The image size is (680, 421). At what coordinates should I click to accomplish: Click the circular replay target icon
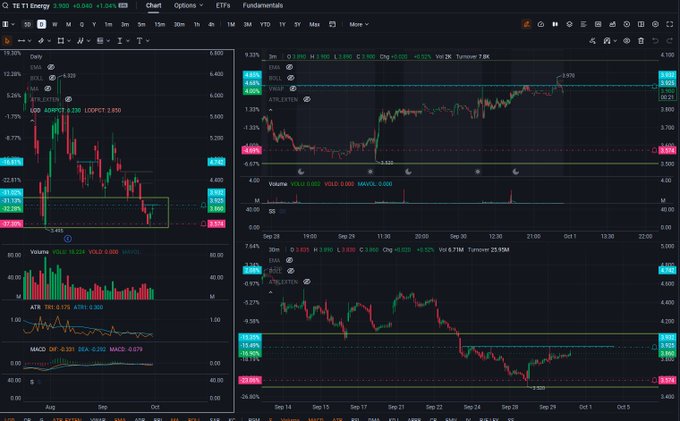click(x=627, y=25)
